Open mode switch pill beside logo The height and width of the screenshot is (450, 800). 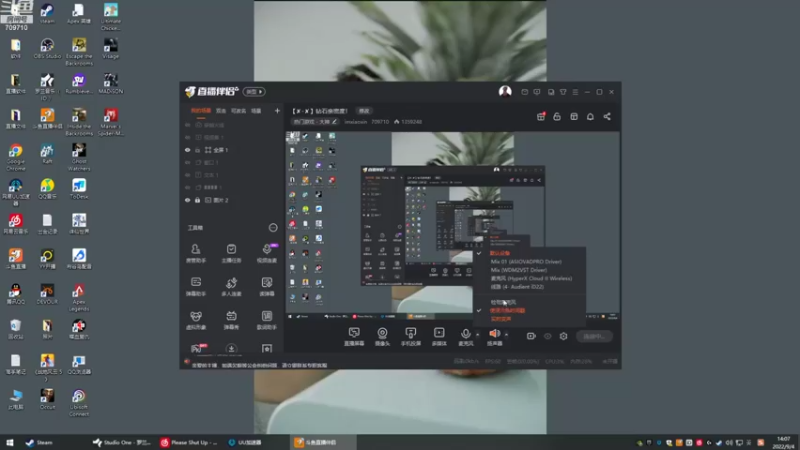(254, 92)
